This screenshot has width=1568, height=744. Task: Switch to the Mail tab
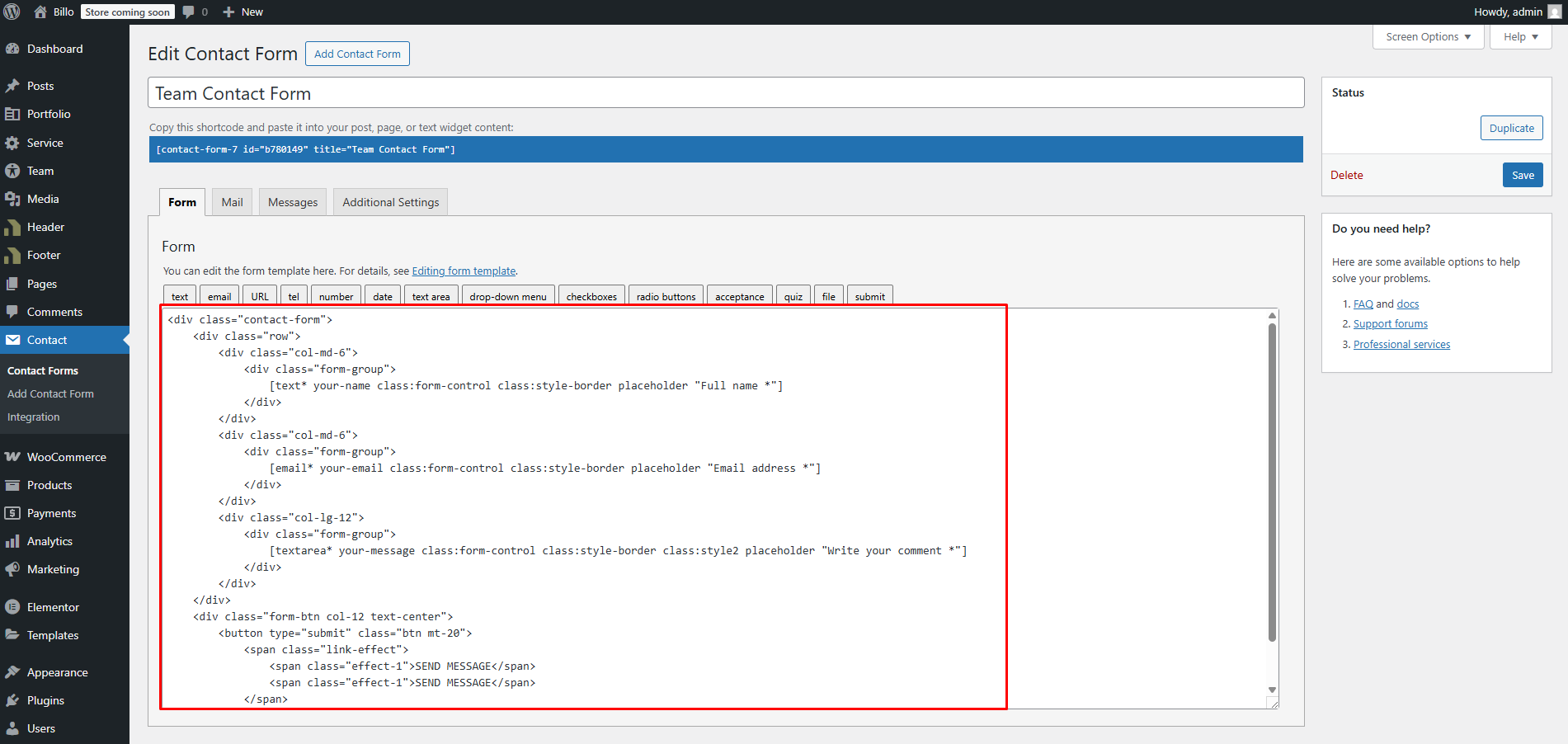232,202
